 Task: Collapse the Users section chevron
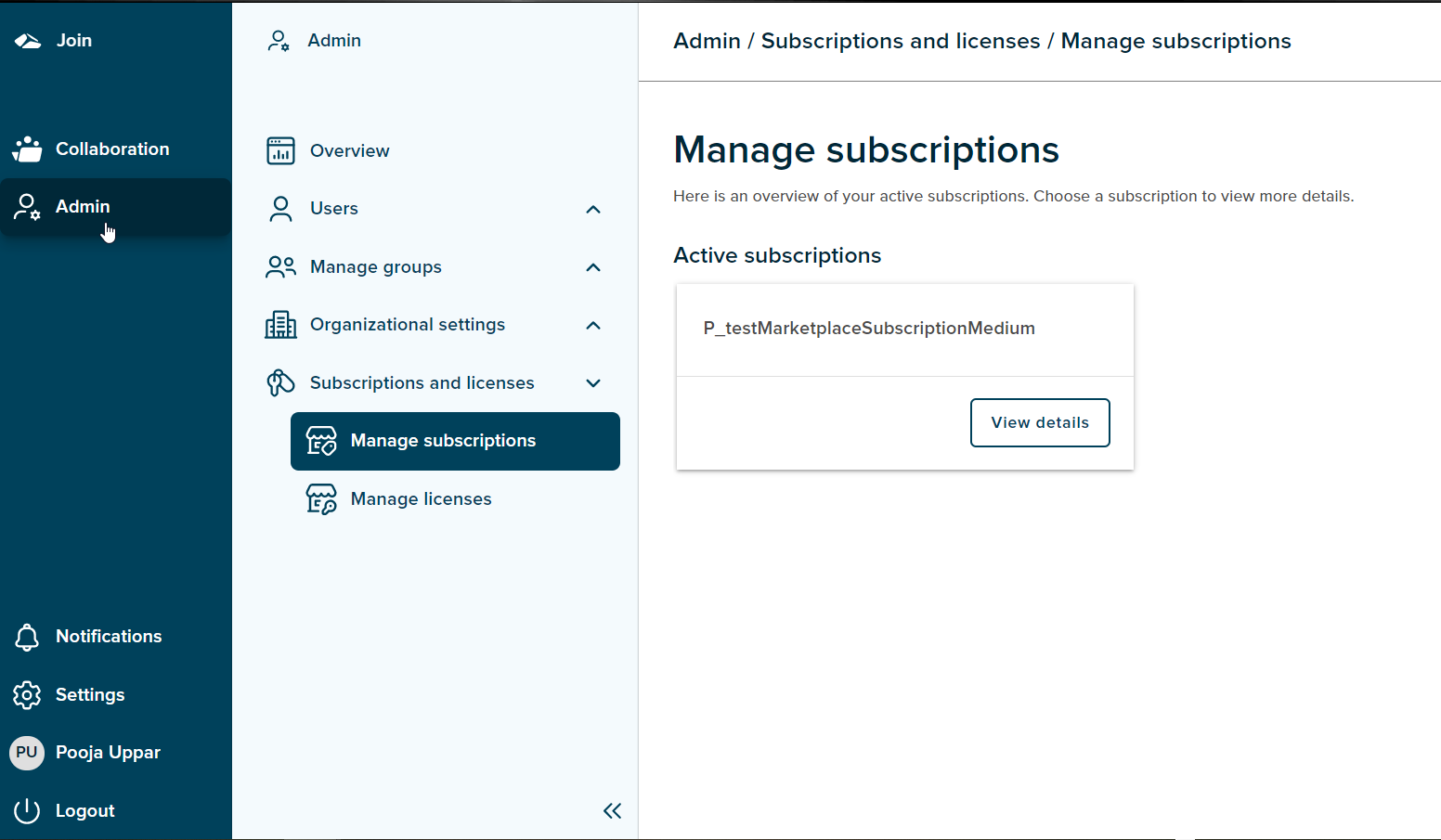point(593,210)
